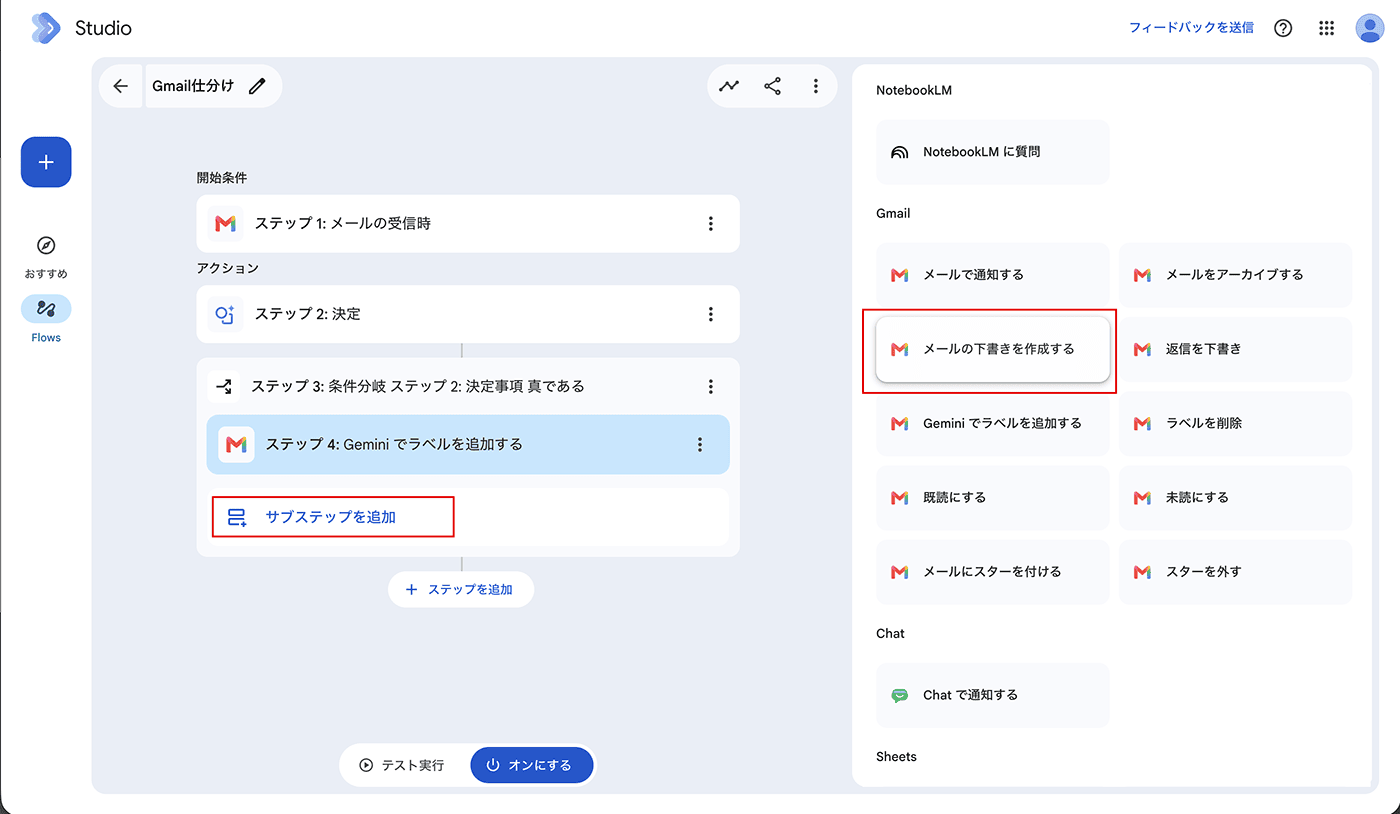The width and height of the screenshot is (1400, 814).
Task: Click the decision icon in ステップ 2
Action: click(226, 314)
